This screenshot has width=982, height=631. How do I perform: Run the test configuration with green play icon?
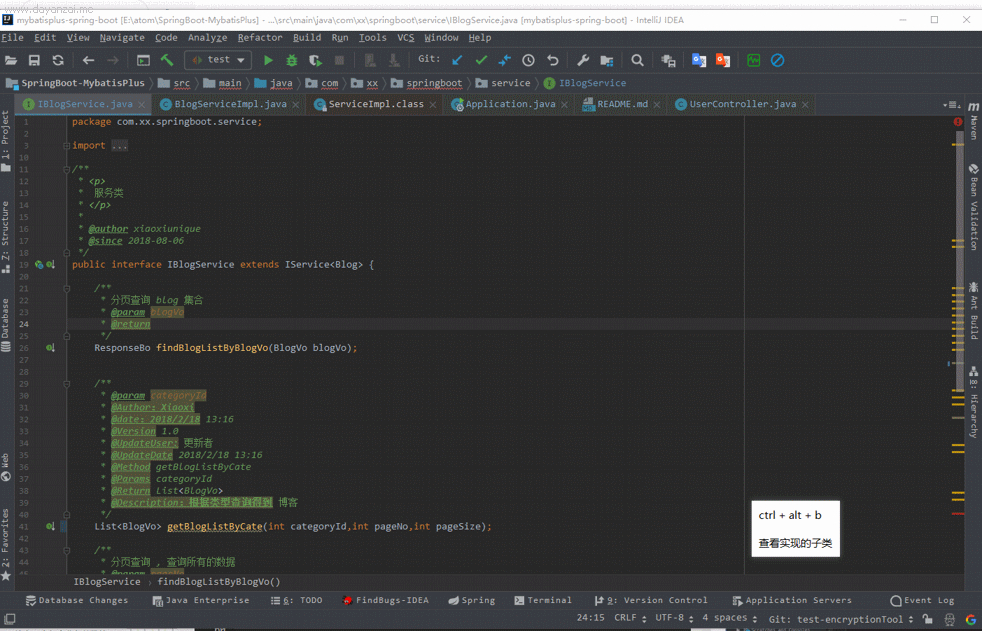pyautogui.click(x=268, y=60)
